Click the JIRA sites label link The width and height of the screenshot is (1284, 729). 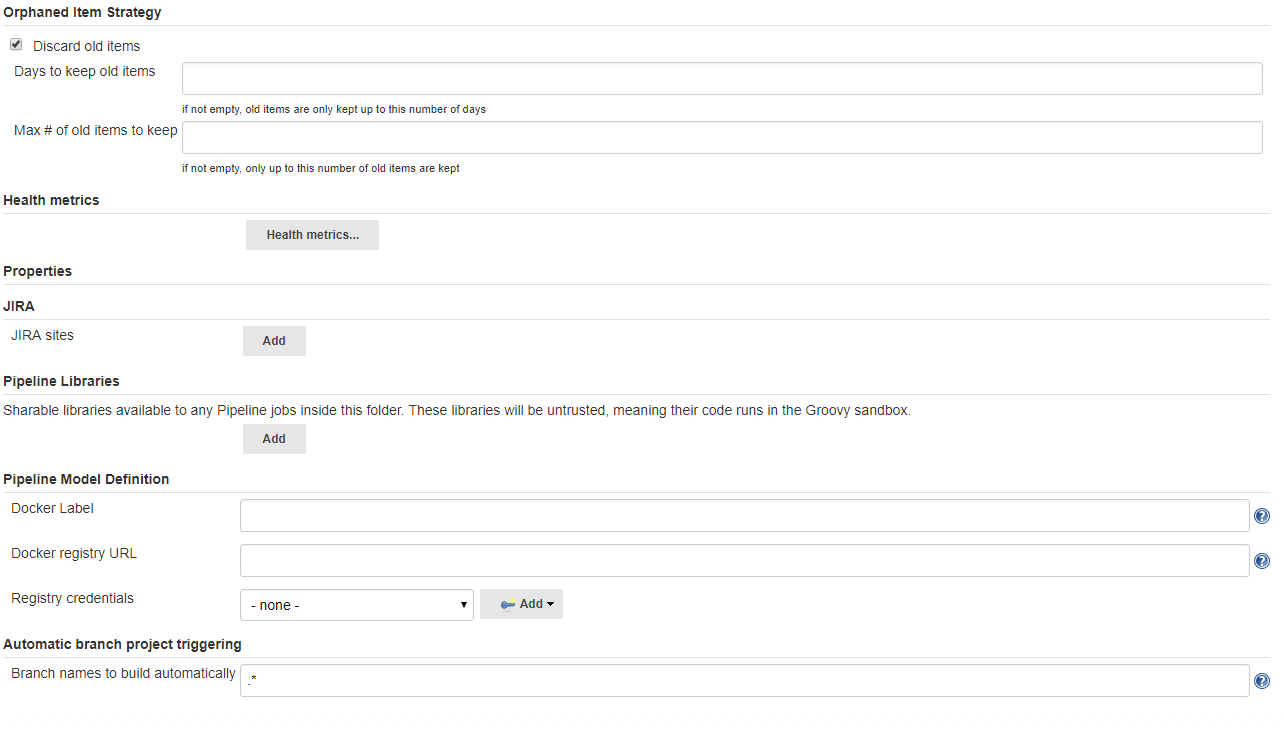[x=42, y=335]
